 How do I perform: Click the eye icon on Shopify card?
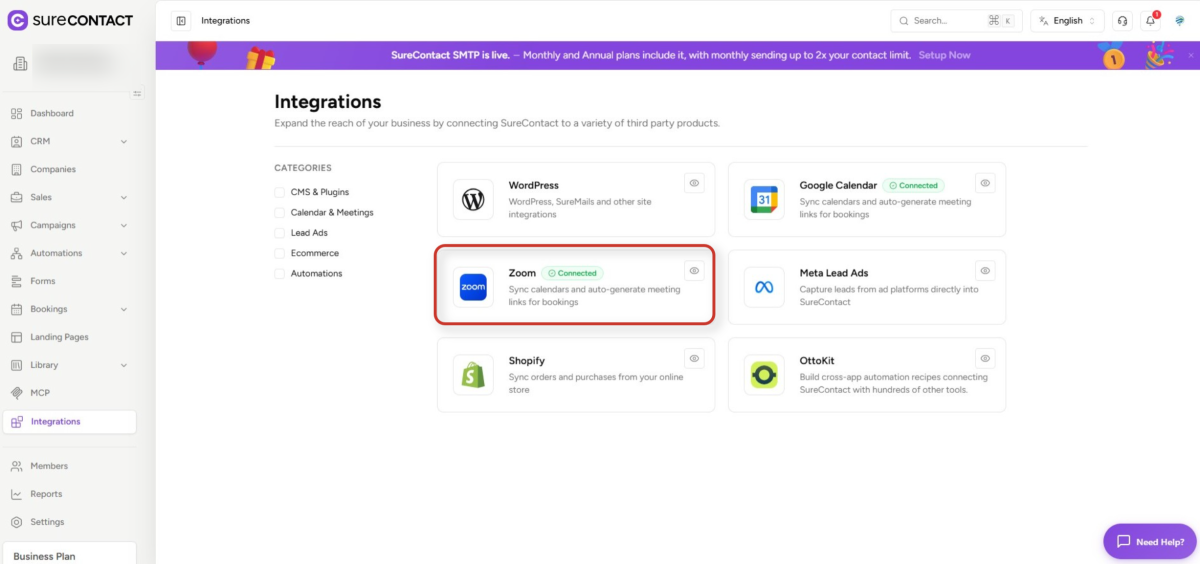click(x=694, y=358)
